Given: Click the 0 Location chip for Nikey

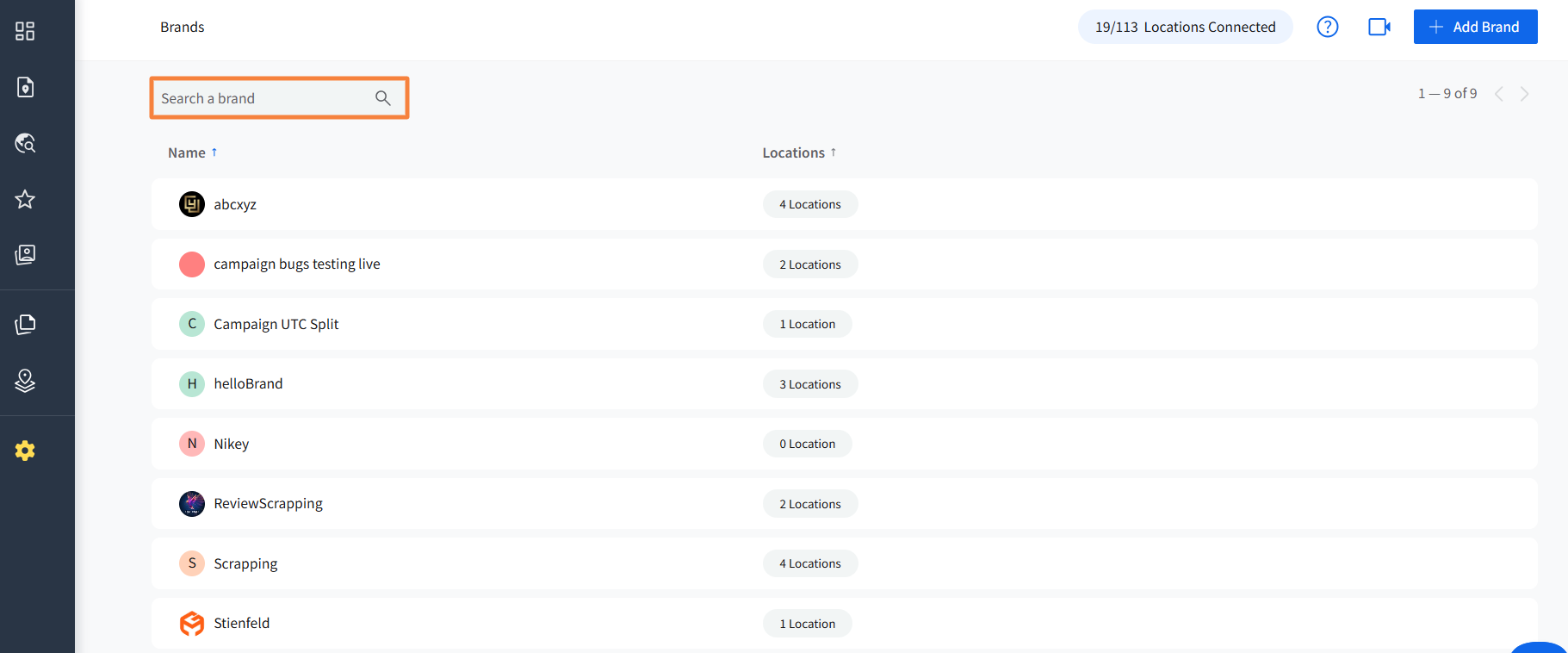Looking at the screenshot, I should pyautogui.click(x=808, y=444).
